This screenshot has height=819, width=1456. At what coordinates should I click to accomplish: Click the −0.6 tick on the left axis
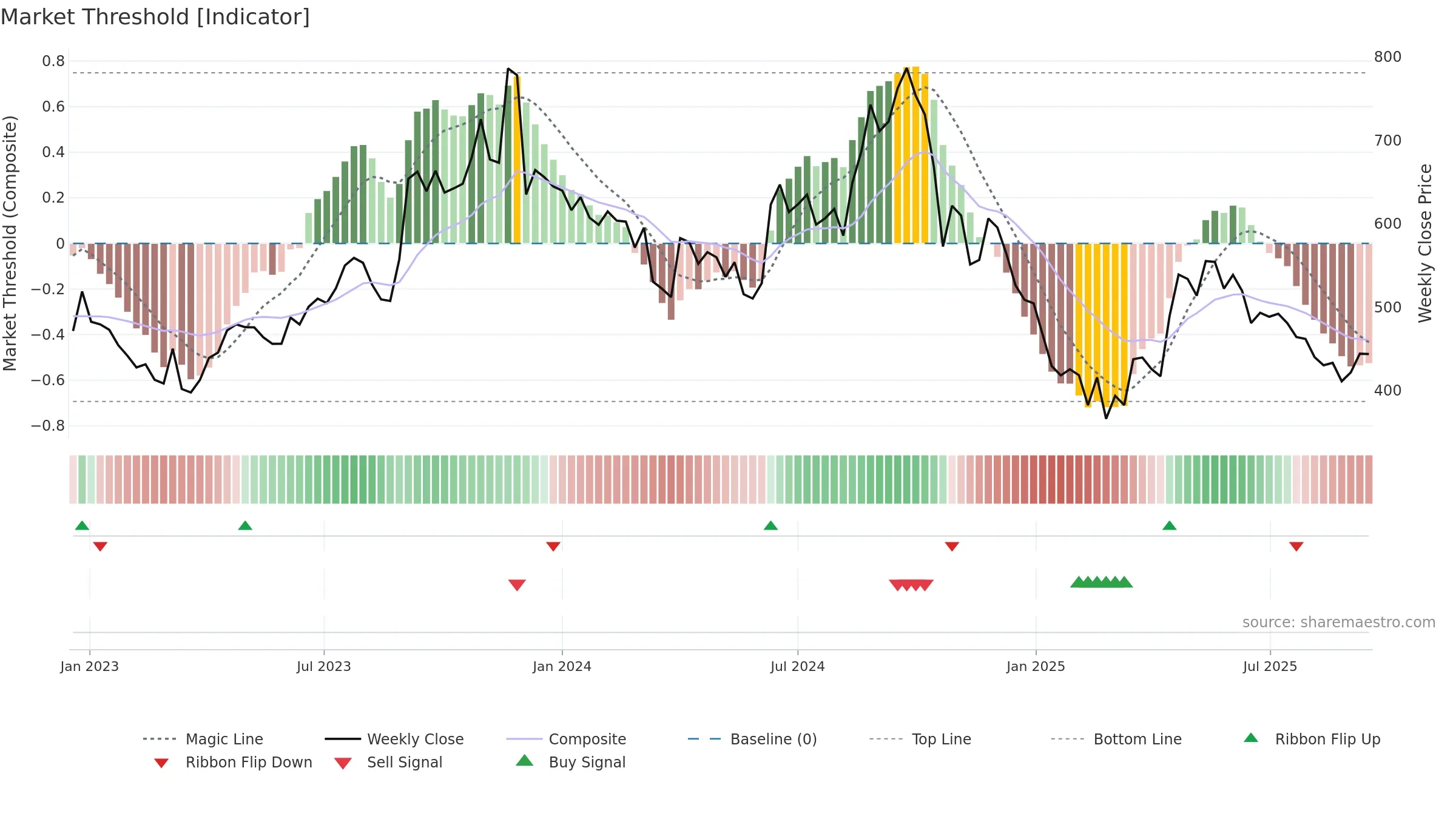pyautogui.click(x=48, y=380)
